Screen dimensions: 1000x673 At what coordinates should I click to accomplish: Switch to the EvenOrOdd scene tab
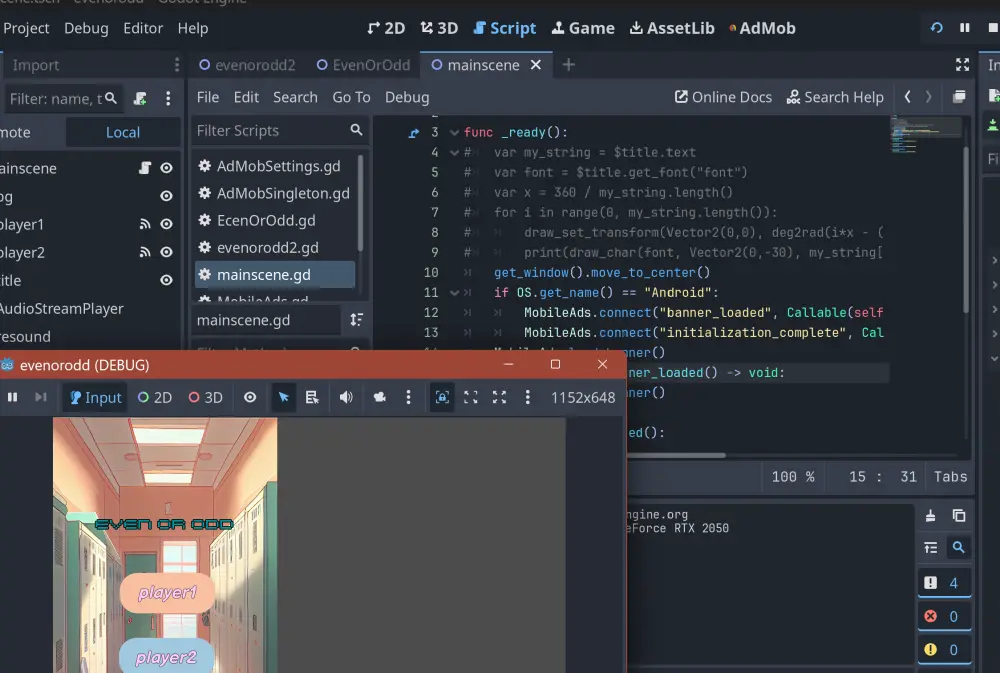click(x=364, y=65)
